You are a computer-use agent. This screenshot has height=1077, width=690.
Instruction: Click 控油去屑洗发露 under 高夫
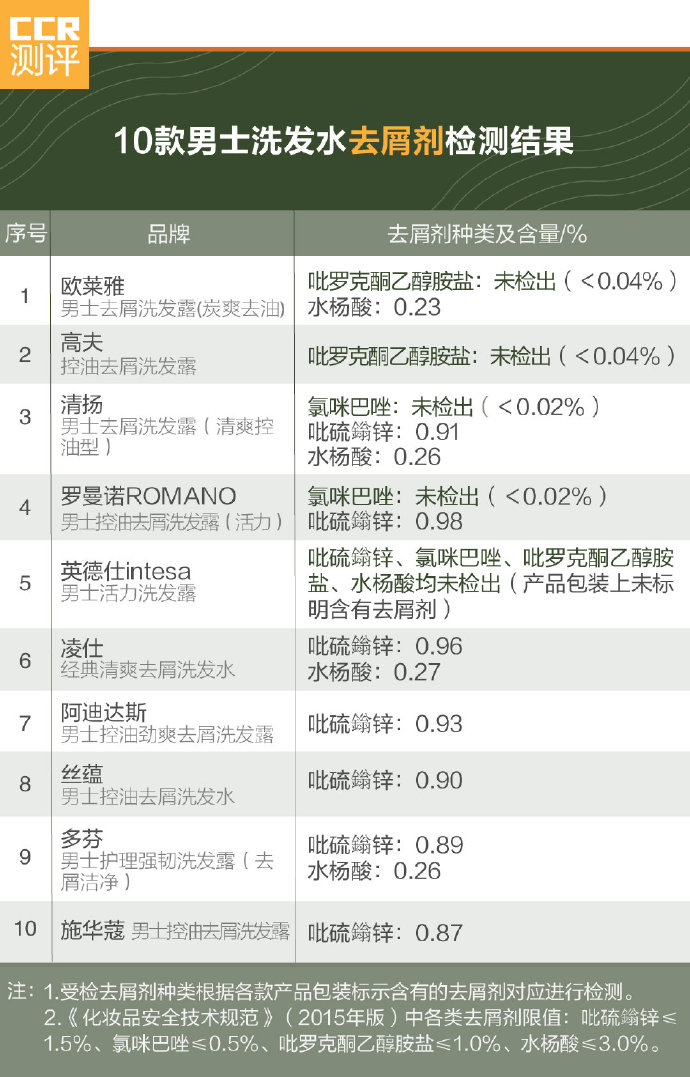(128, 366)
